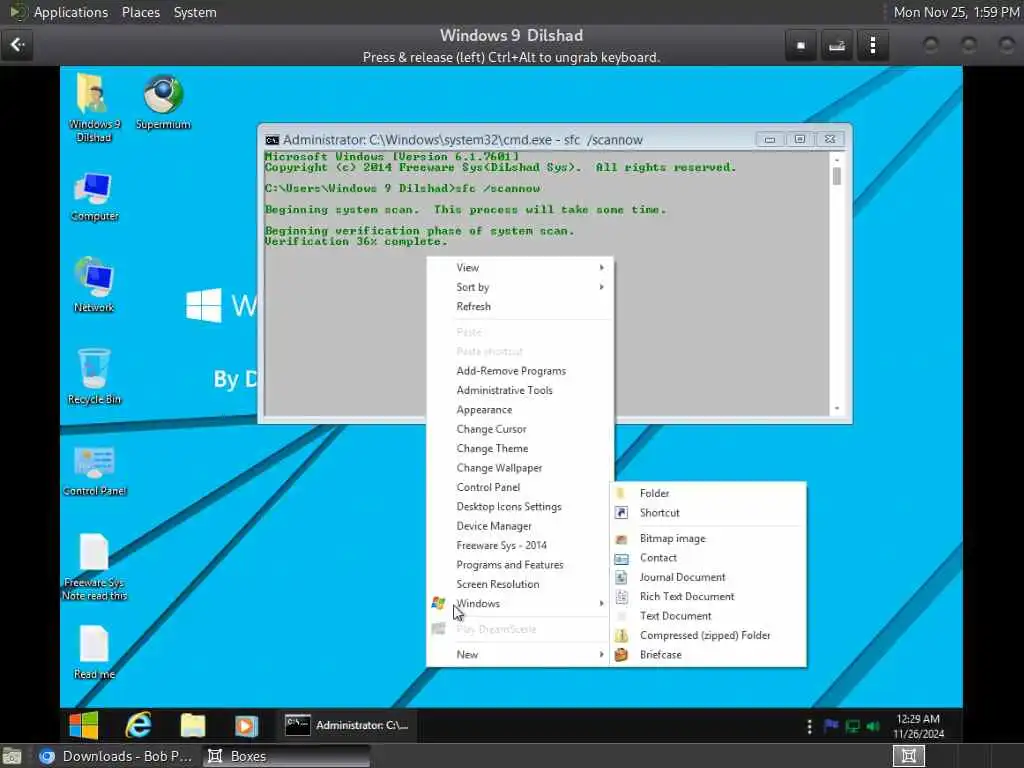Expand the New submenu entry

pos(520,654)
